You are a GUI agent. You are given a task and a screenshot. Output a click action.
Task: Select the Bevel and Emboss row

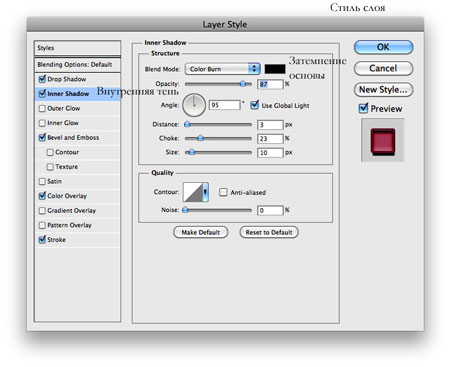tap(77, 137)
